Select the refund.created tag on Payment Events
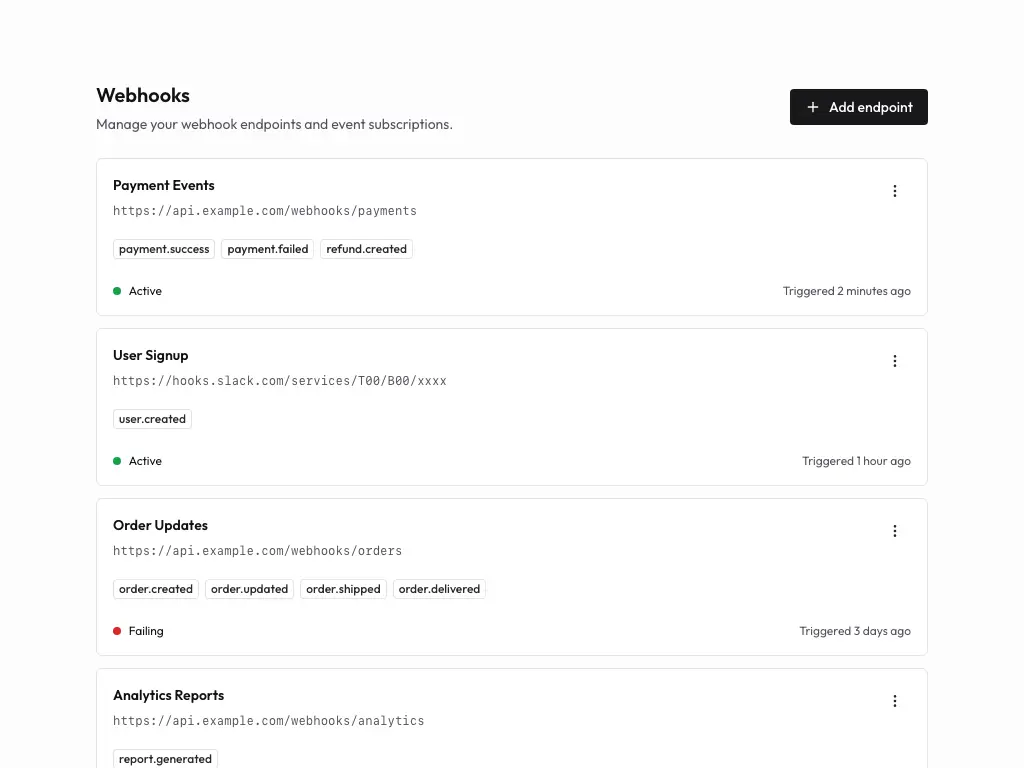The image size is (1024, 768). tap(366, 249)
